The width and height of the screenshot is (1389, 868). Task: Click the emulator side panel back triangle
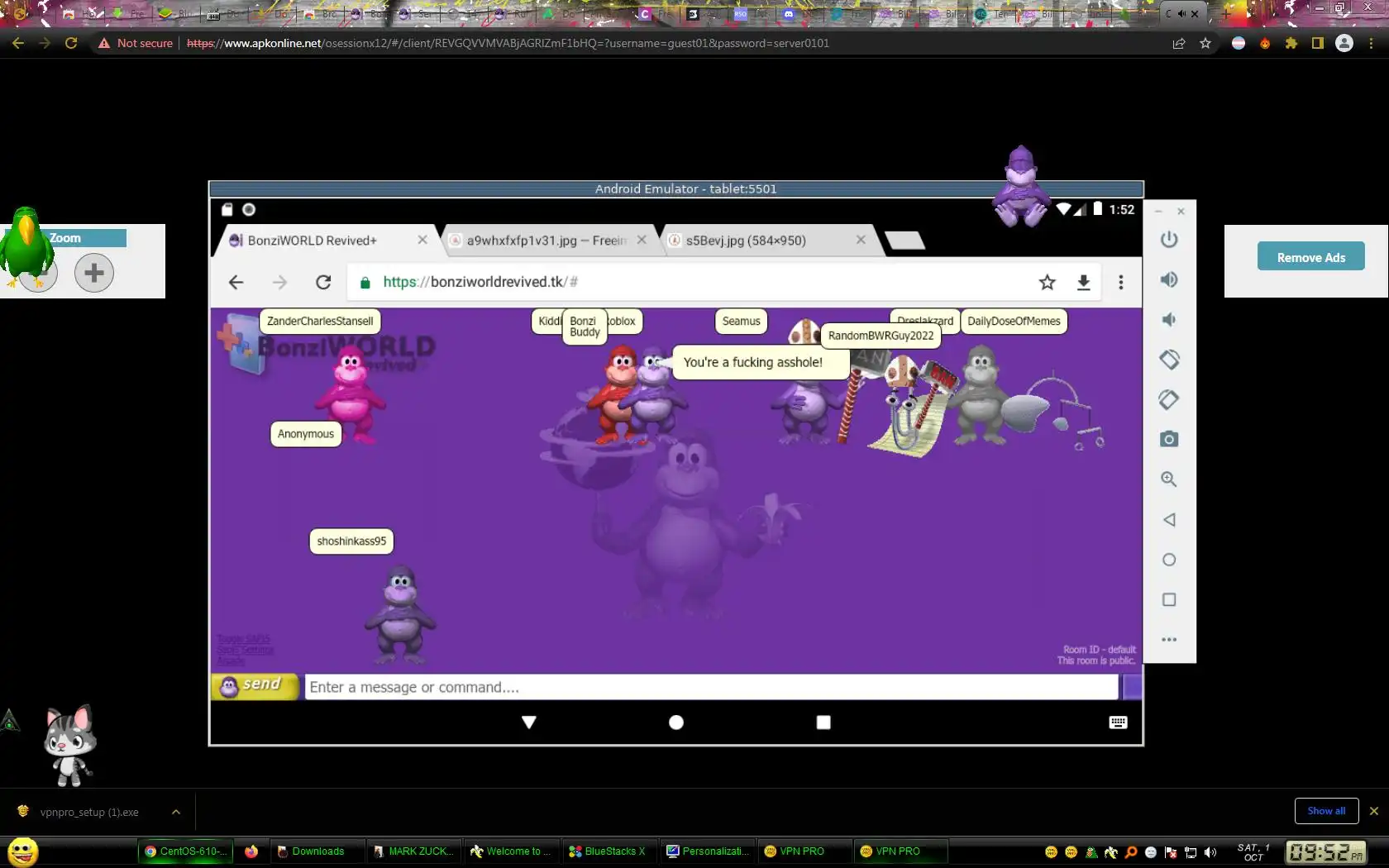(1168, 519)
